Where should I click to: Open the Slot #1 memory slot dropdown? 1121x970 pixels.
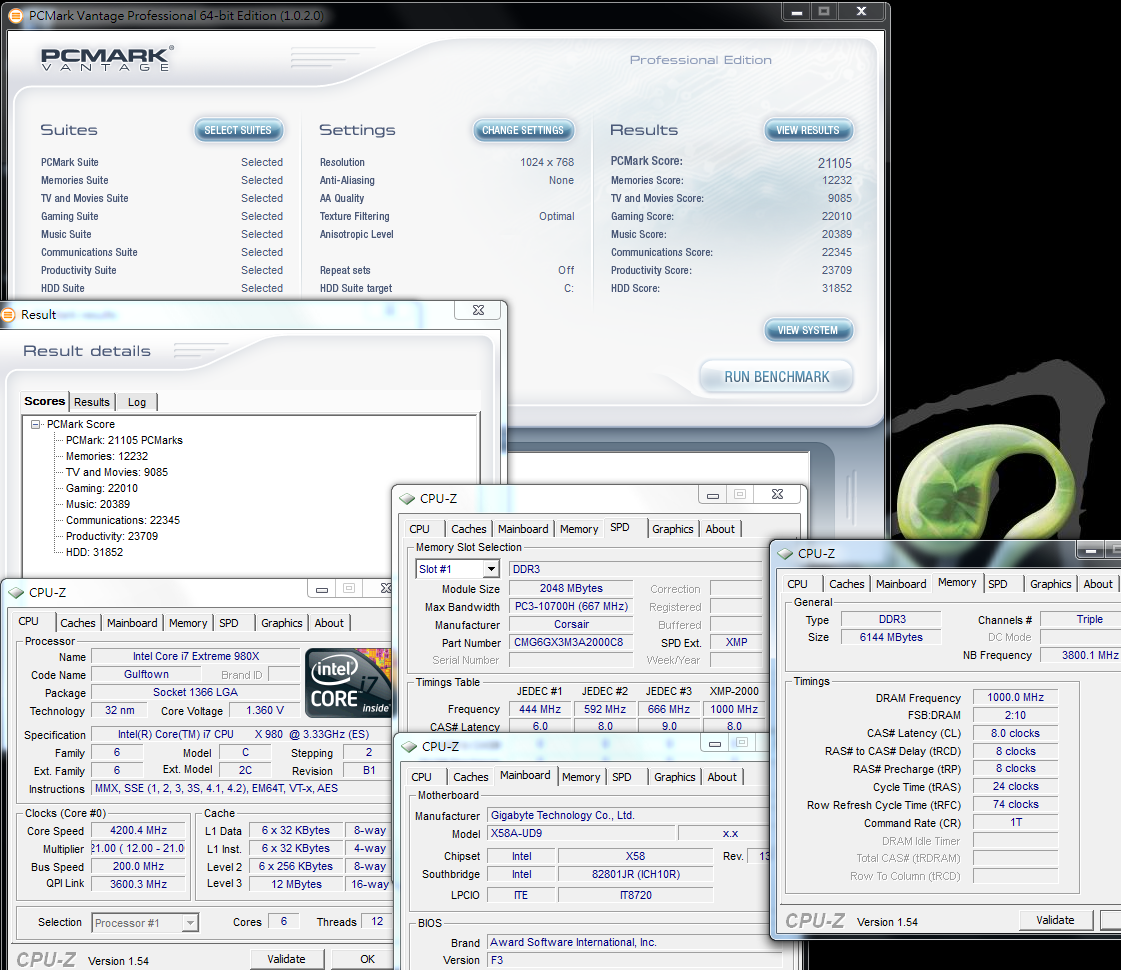pos(490,569)
